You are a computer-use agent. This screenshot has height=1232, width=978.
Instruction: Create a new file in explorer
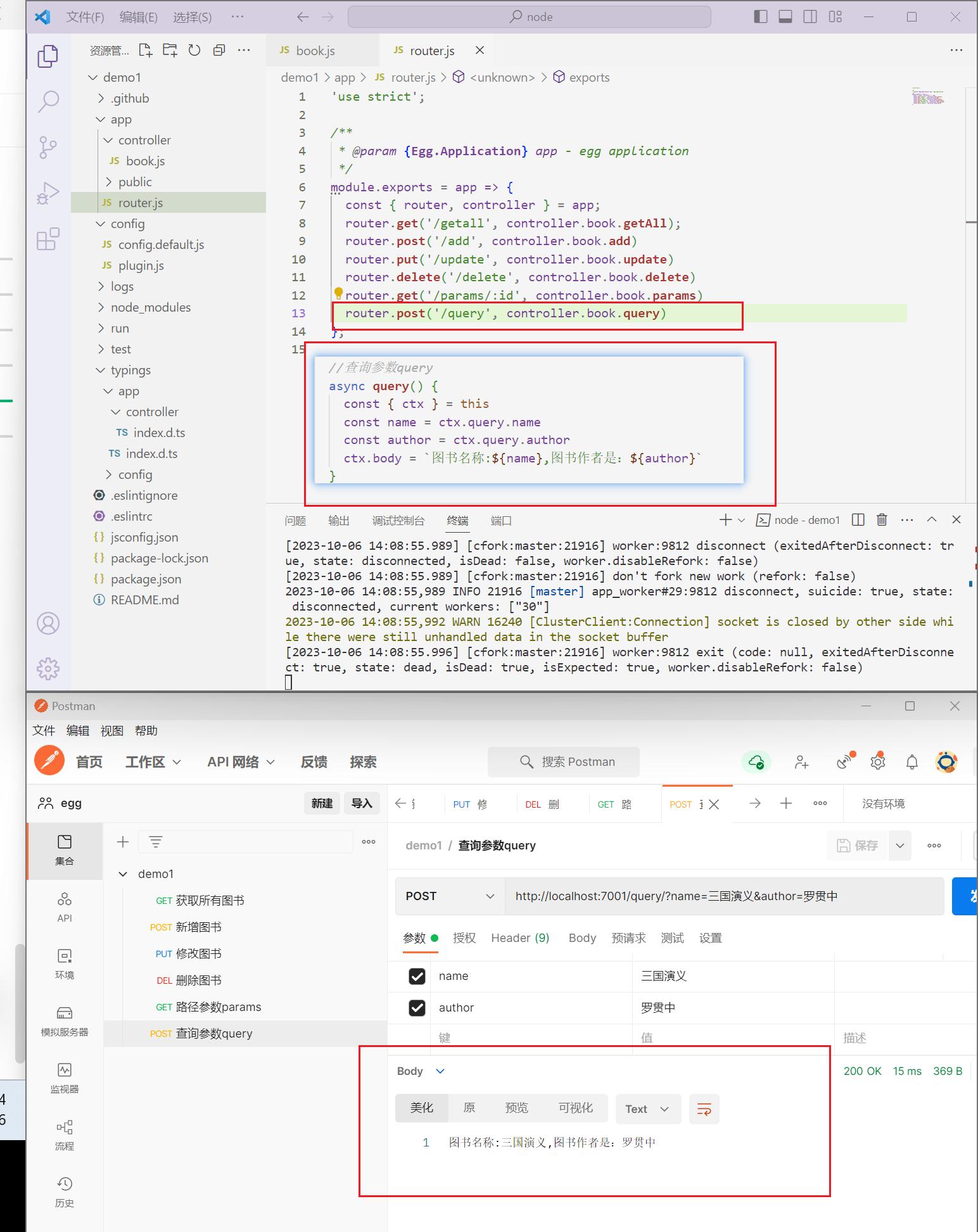[x=146, y=50]
